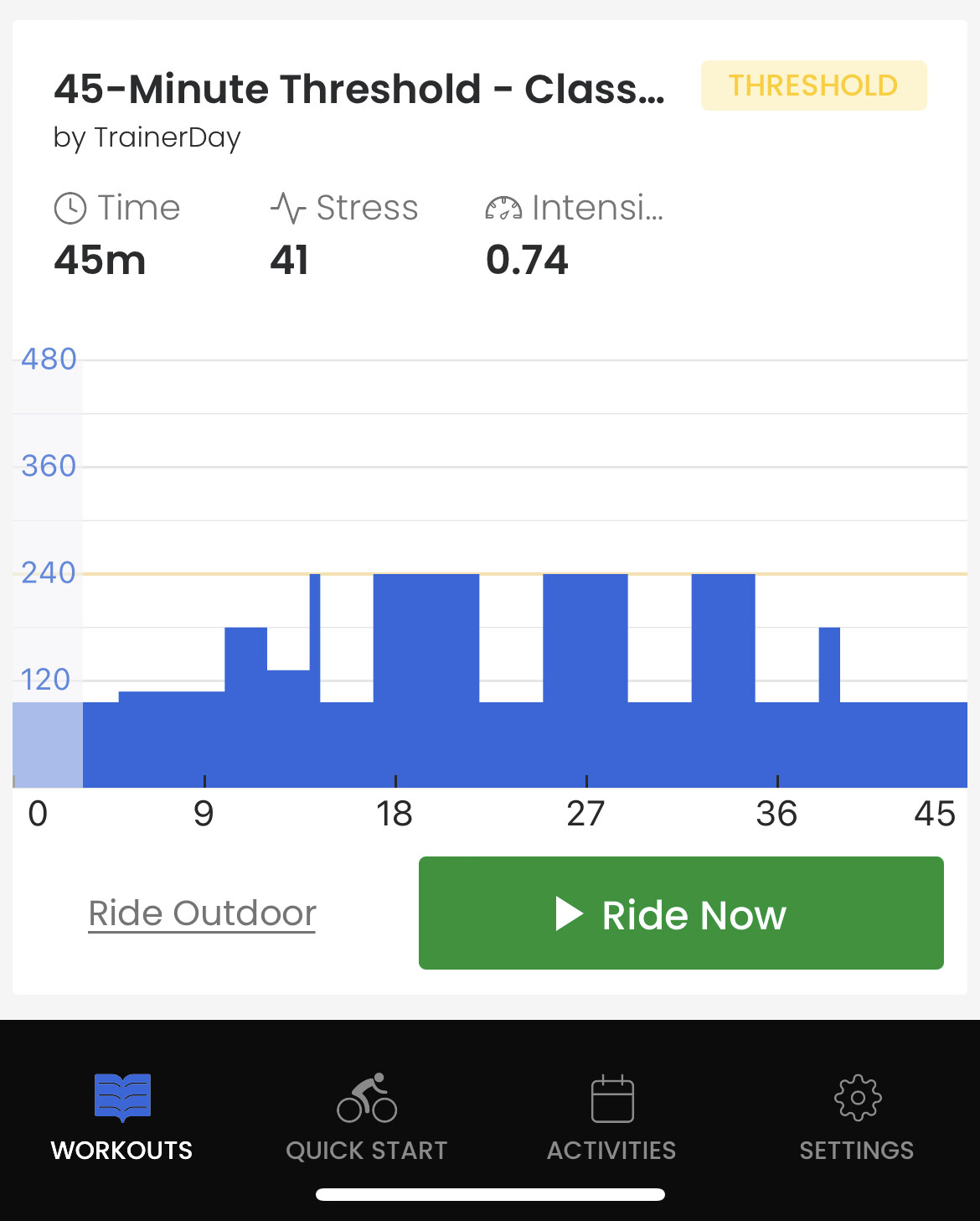
Task: Tap the gauge icon beside Intensity
Action: [503, 208]
